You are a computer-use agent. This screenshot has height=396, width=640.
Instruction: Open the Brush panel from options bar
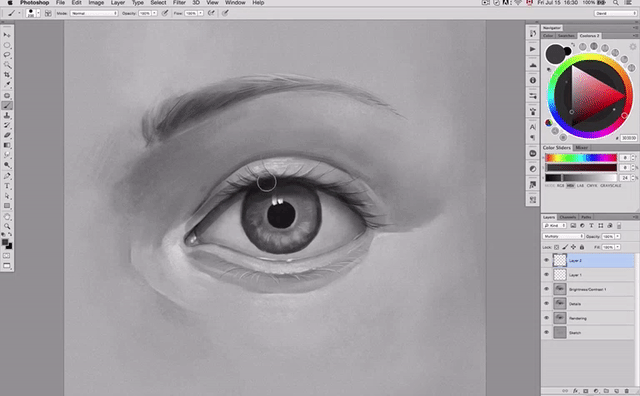[x=48, y=13]
